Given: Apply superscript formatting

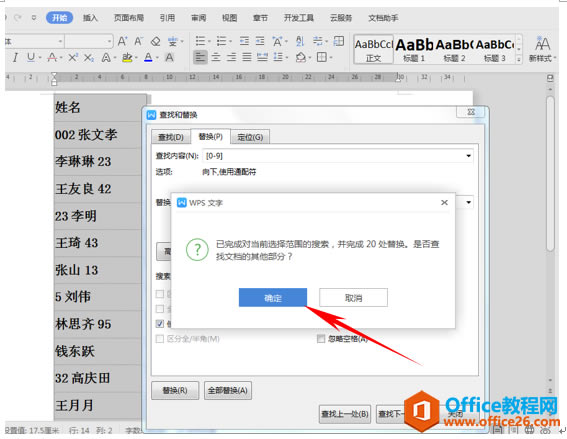Looking at the screenshot, I should pyautogui.click(x=73, y=57).
